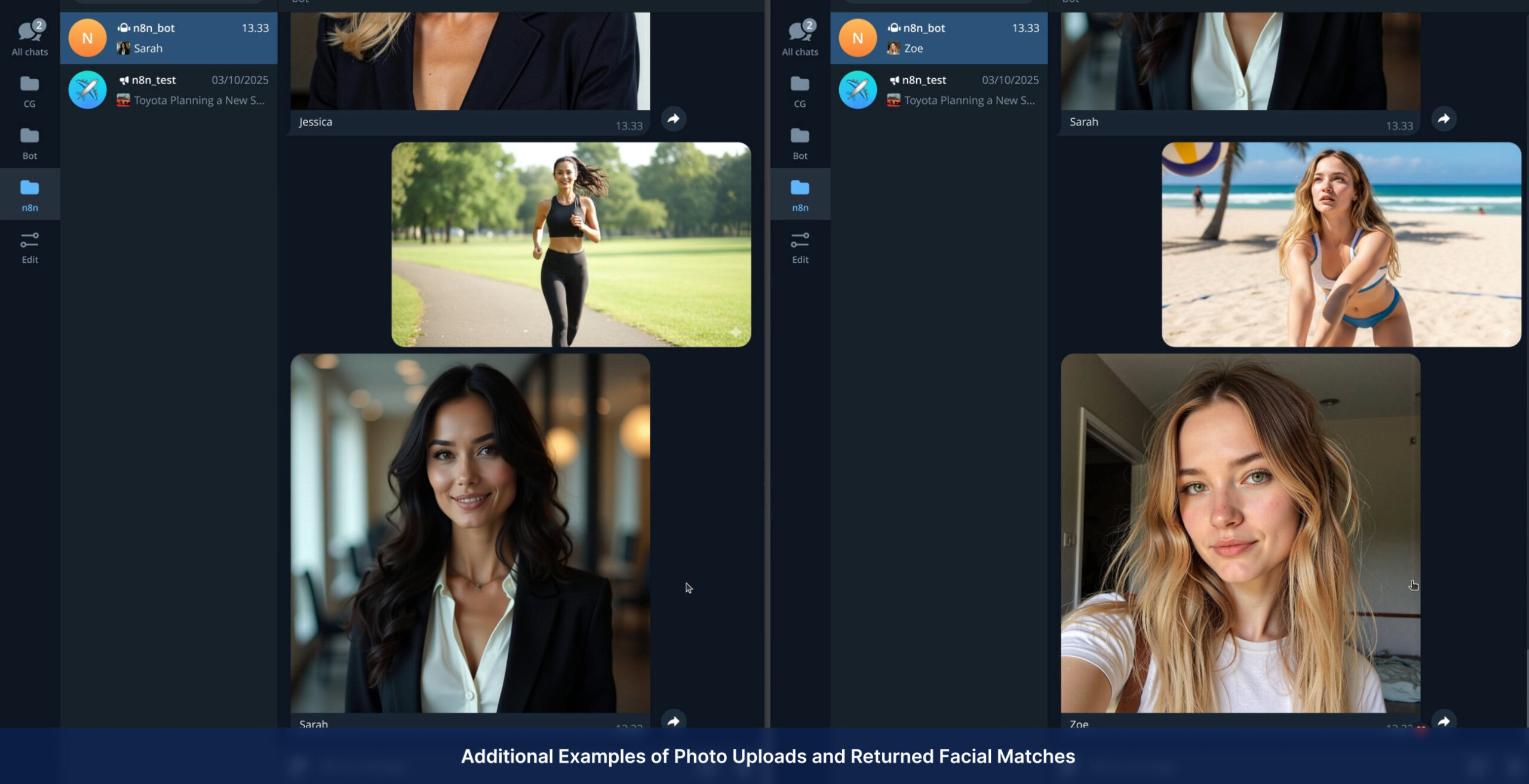Select the Bot folder in left sidebar
Screen dimensions: 1529x784
click(29, 143)
